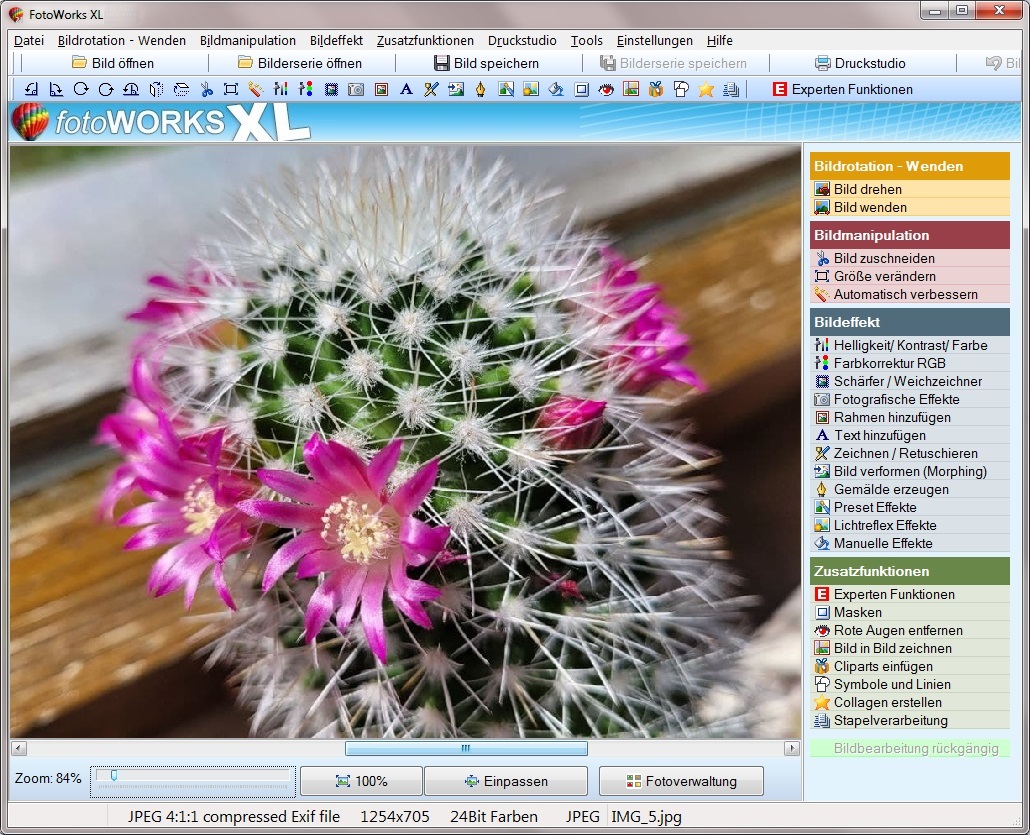This screenshot has width=1030, height=835.
Task: Open the Hilfe menu
Action: click(x=719, y=41)
